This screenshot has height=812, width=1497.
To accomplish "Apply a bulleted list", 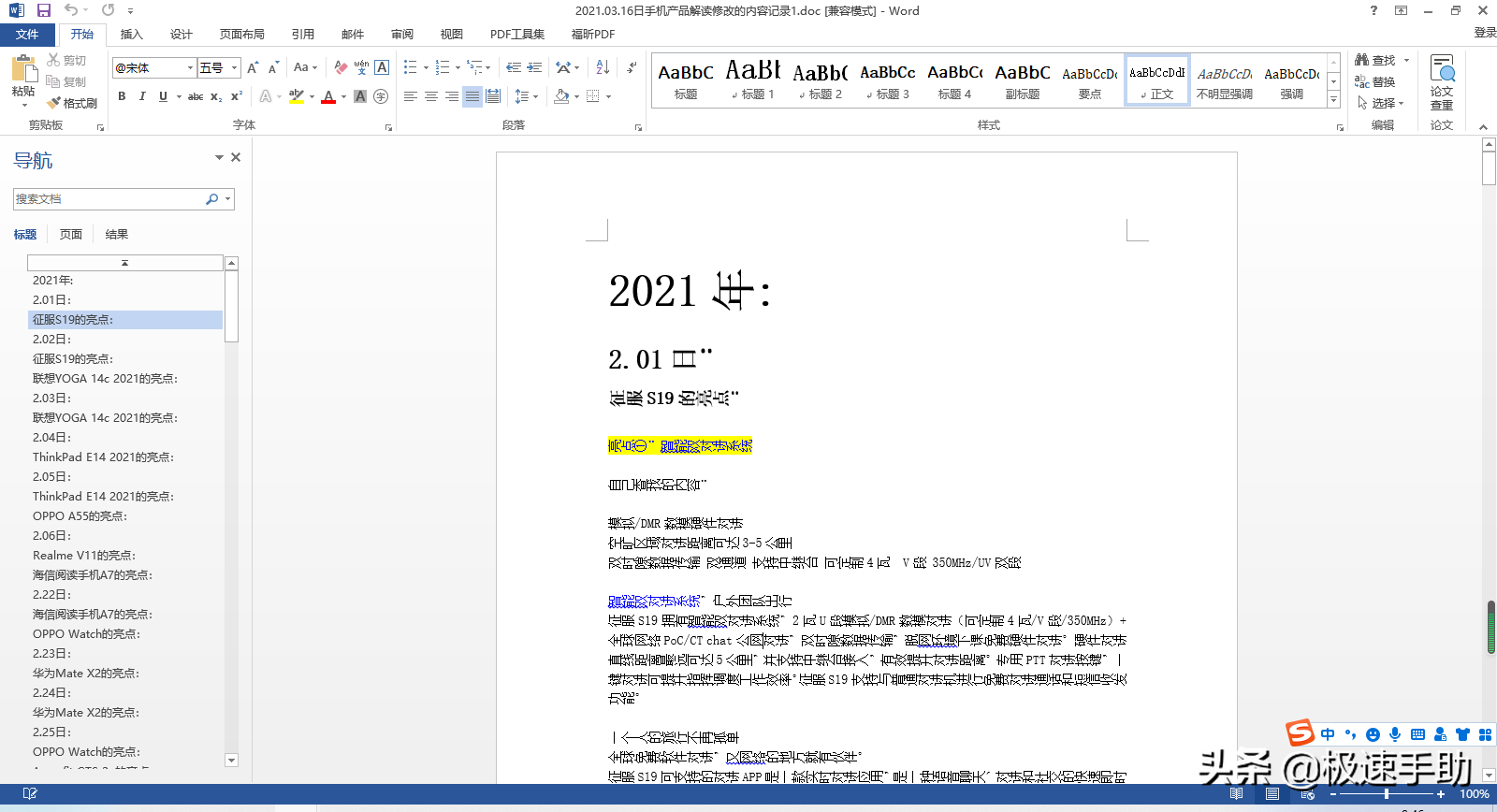I will coord(410,67).
